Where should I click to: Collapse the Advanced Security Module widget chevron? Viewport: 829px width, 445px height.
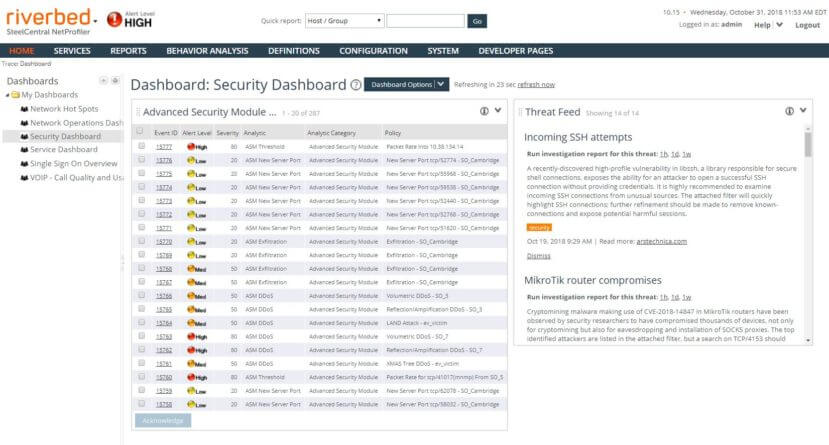click(x=498, y=110)
